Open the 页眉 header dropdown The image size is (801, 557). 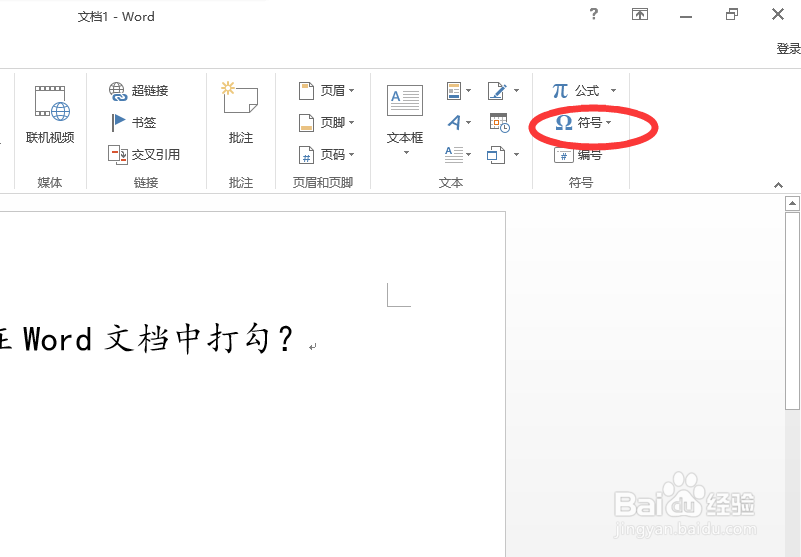pyautogui.click(x=327, y=91)
